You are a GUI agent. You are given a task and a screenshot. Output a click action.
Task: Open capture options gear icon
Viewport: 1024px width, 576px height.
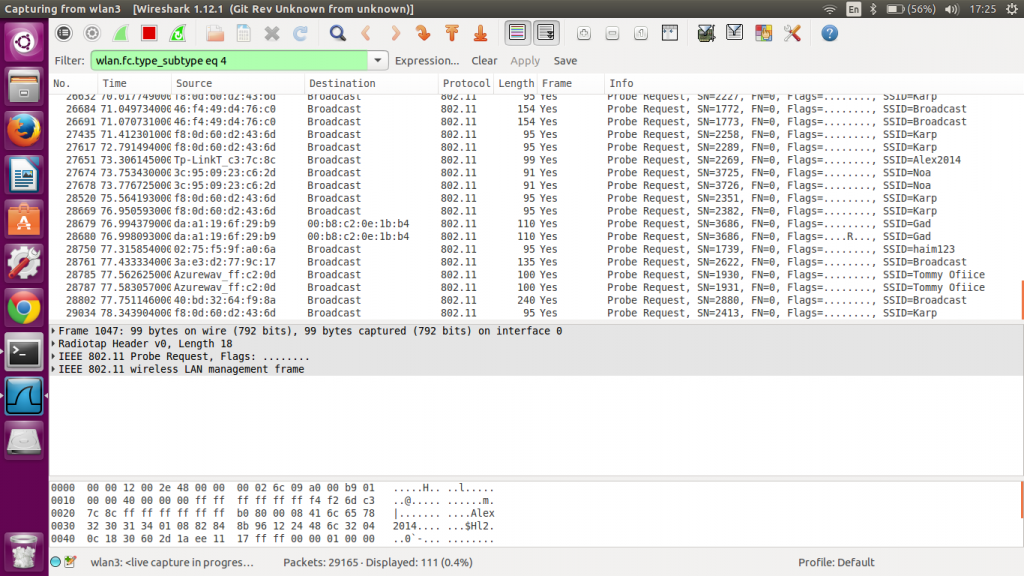click(92, 33)
